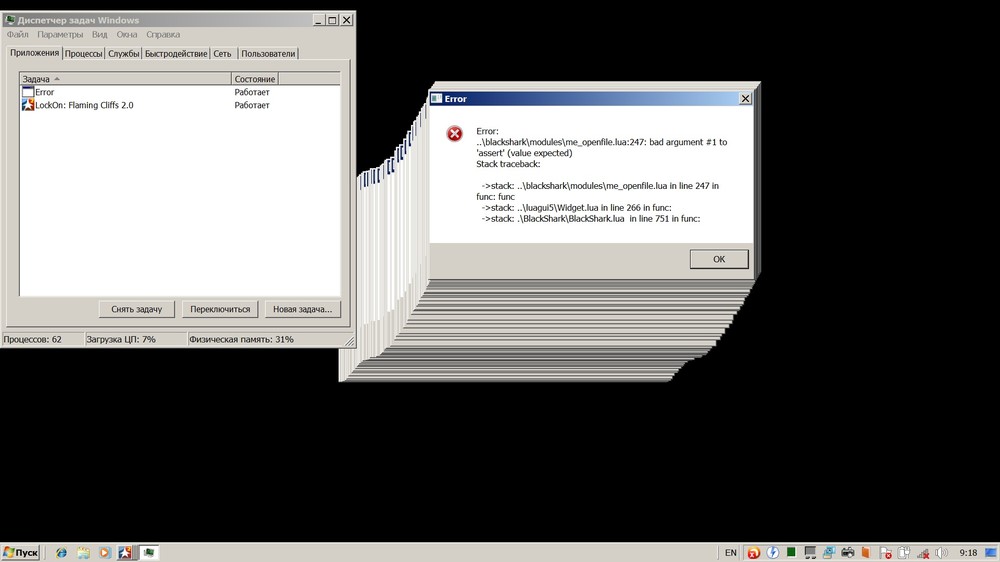Click the green square CPU meter tray icon
Viewport: 1000px width, 562px height.
coord(791,552)
